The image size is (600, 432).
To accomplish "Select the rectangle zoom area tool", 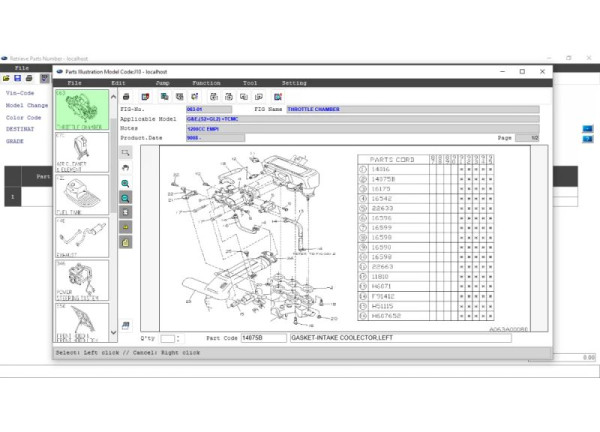I will 126,153.
